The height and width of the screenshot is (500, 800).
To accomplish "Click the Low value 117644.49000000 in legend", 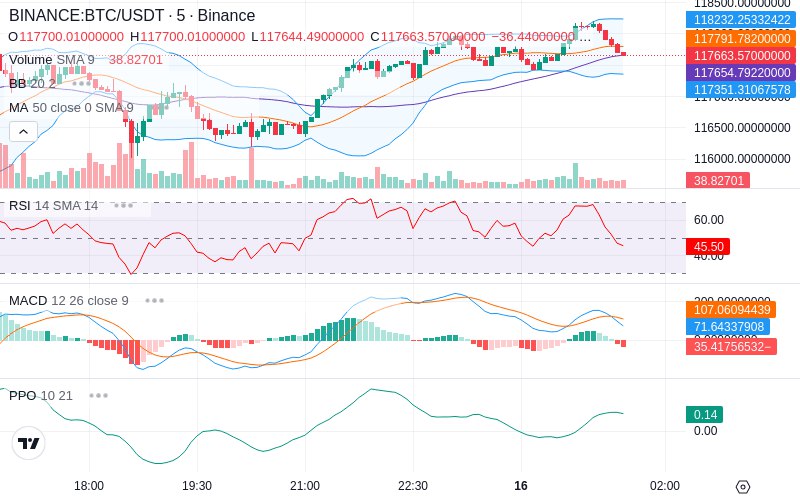I will coord(312,37).
